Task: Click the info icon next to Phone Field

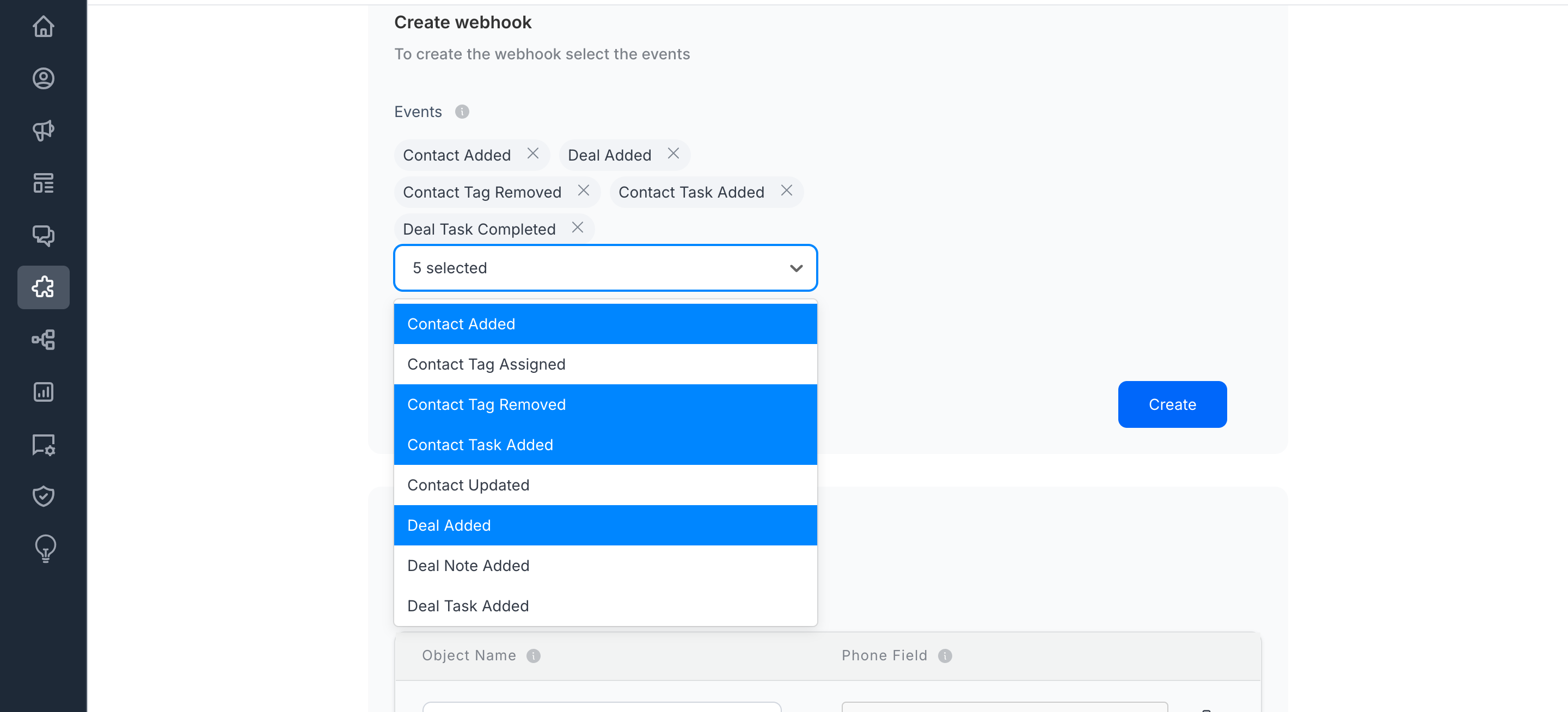Action: pos(945,655)
